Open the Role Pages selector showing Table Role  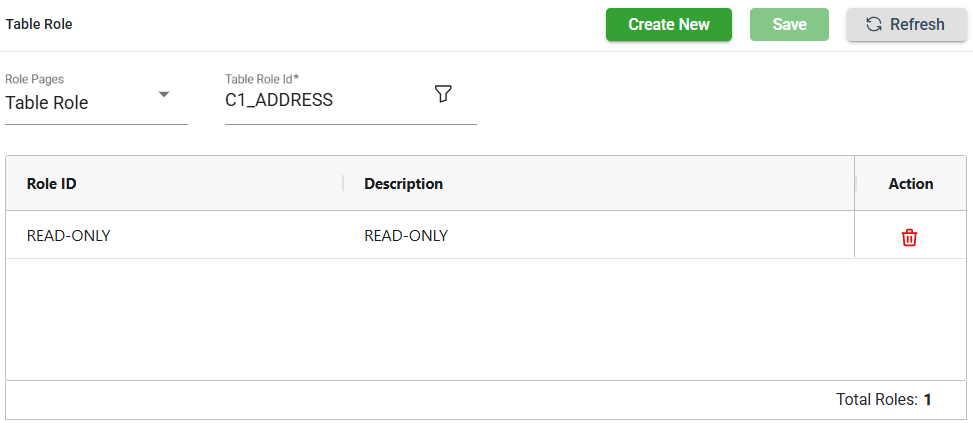[x=80, y=102]
